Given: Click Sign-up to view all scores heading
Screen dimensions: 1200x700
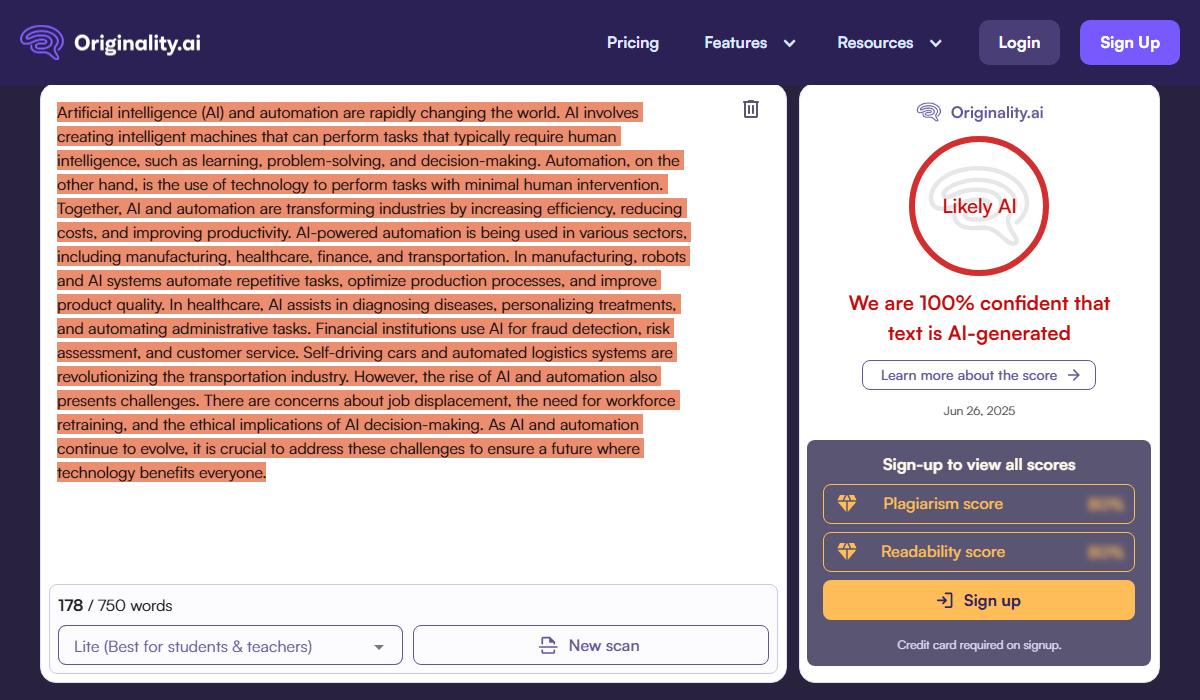Looking at the screenshot, I should click(x=979, y=464).
